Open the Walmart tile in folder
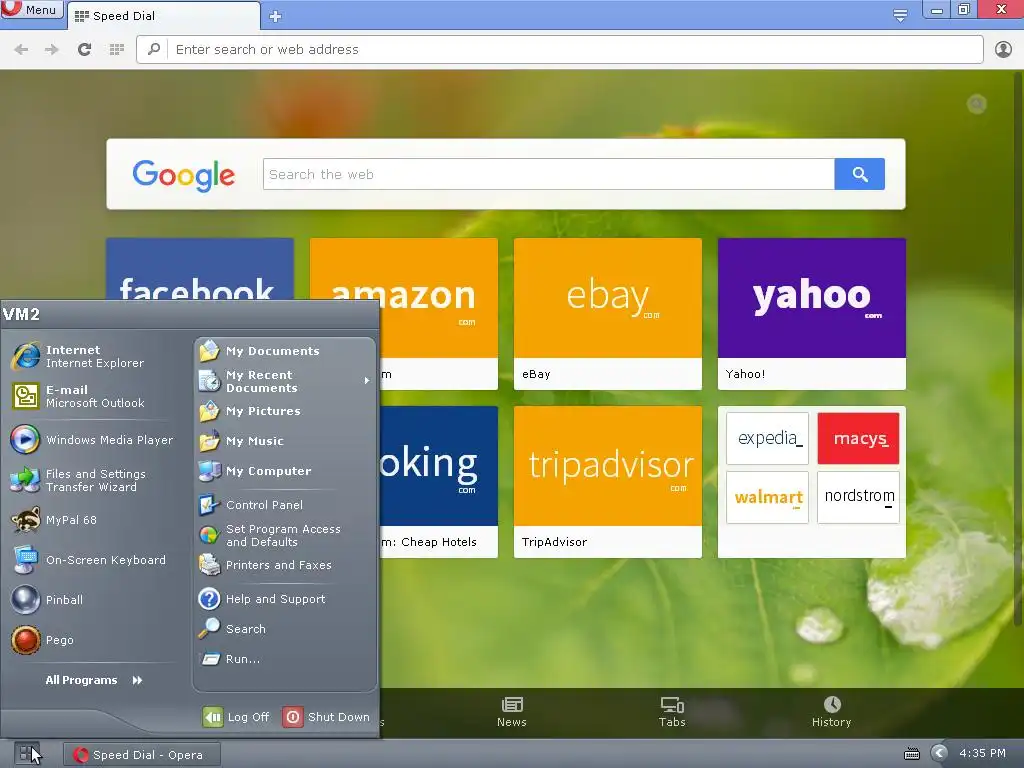The width and height of the screenshot is (1024, 768). pyautogui.click(x=767, y=497)
